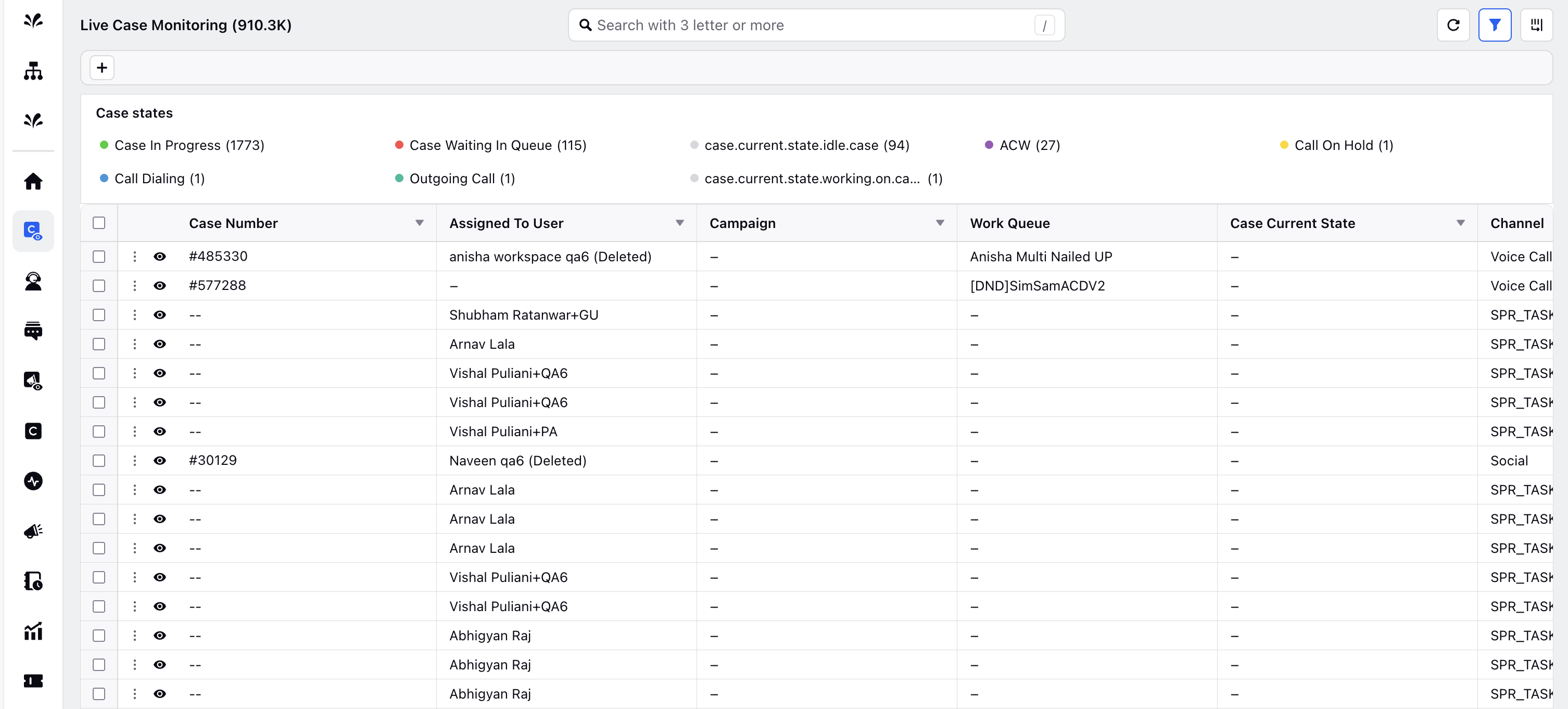Click the Live Case Monitoring (910.3K) title
Screen dimensions: 1568x709
click(x=186, y=25)
